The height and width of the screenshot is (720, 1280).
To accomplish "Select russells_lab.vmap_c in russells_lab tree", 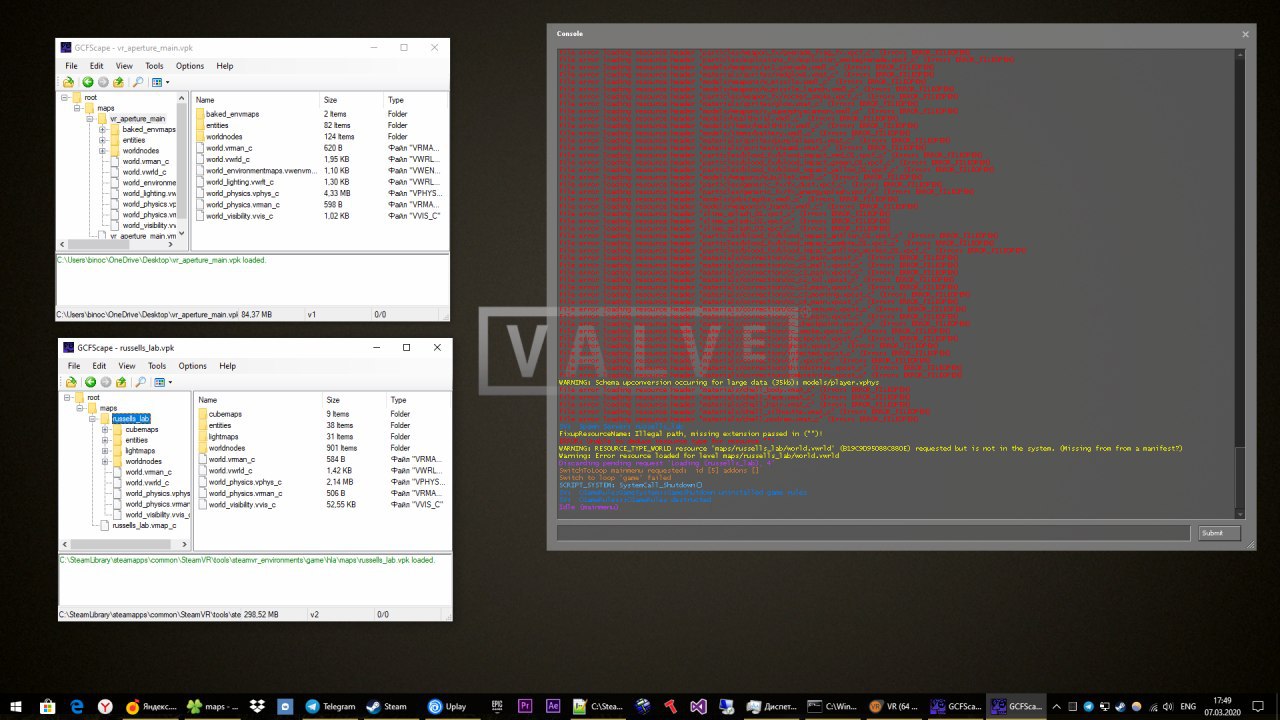I will tap(144, 525).
